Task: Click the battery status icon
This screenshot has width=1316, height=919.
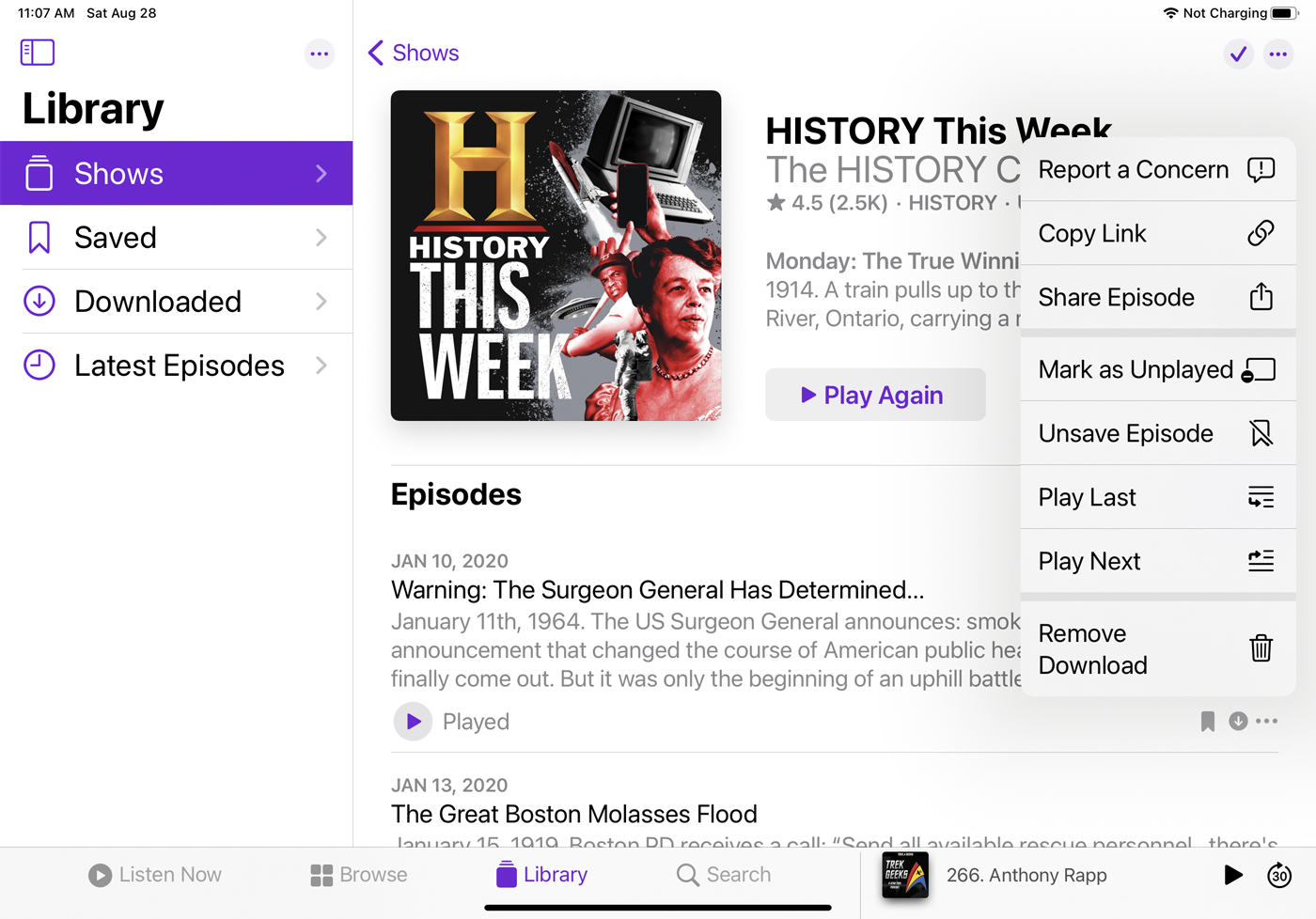Action: 1285,13
